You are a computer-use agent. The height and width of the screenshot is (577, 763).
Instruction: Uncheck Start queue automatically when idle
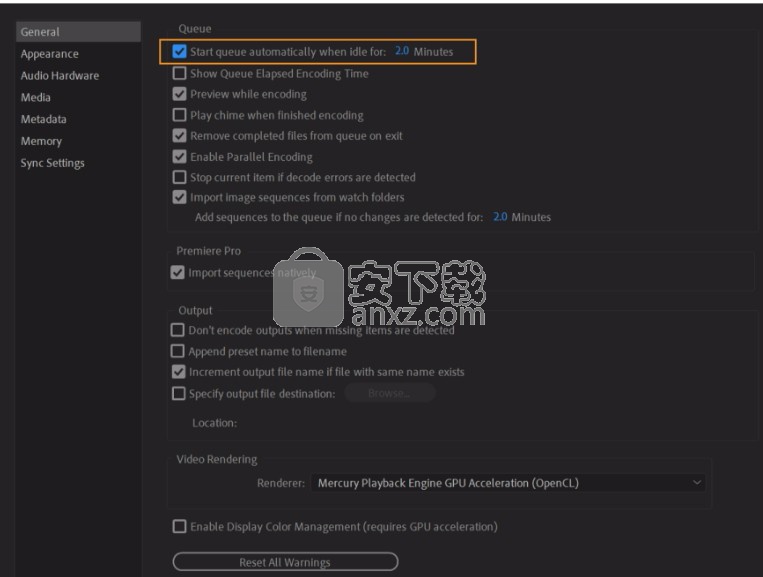coord(179,51)
